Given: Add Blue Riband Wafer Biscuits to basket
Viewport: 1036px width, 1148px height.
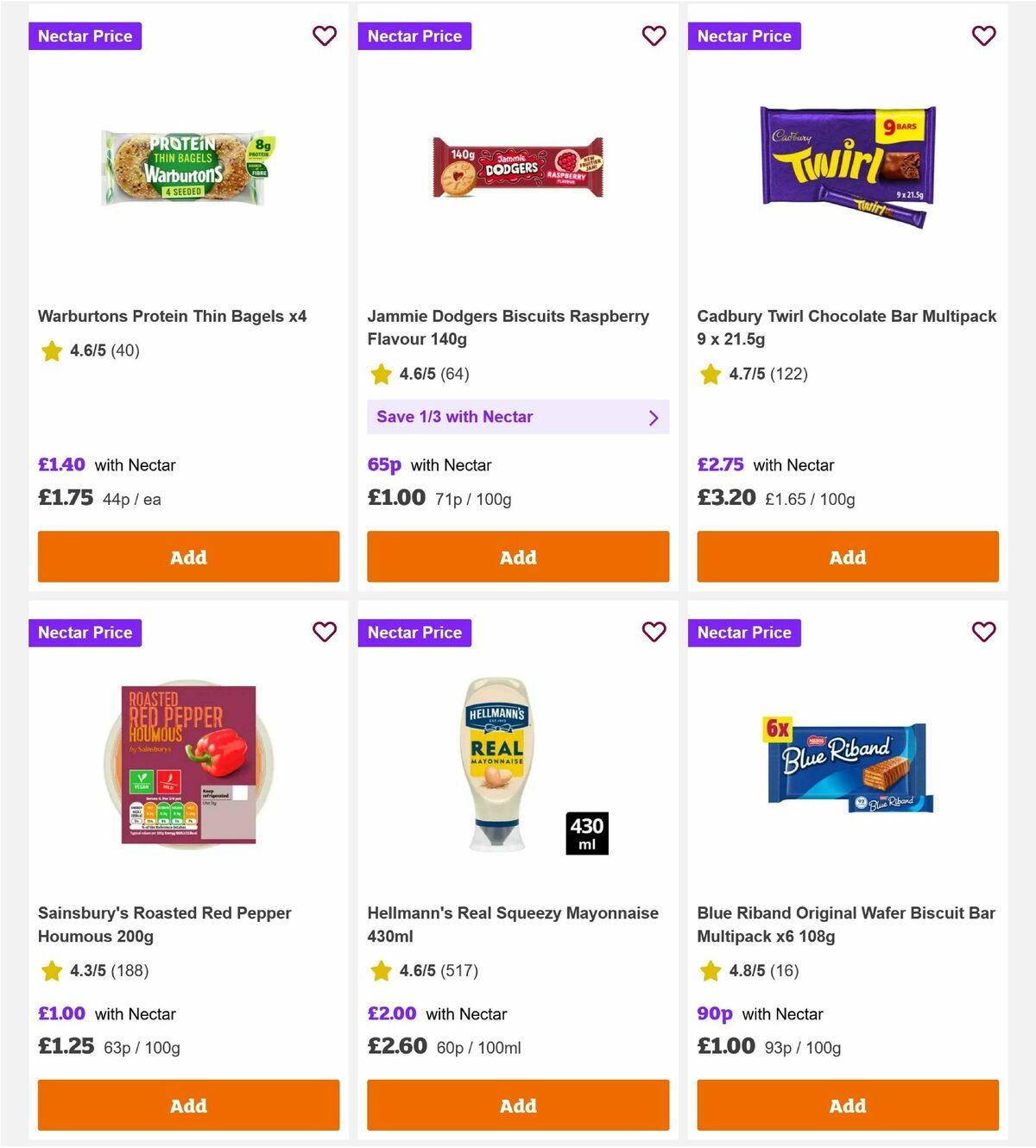Looking at the screenshot, I should (x=847, y=1106).
